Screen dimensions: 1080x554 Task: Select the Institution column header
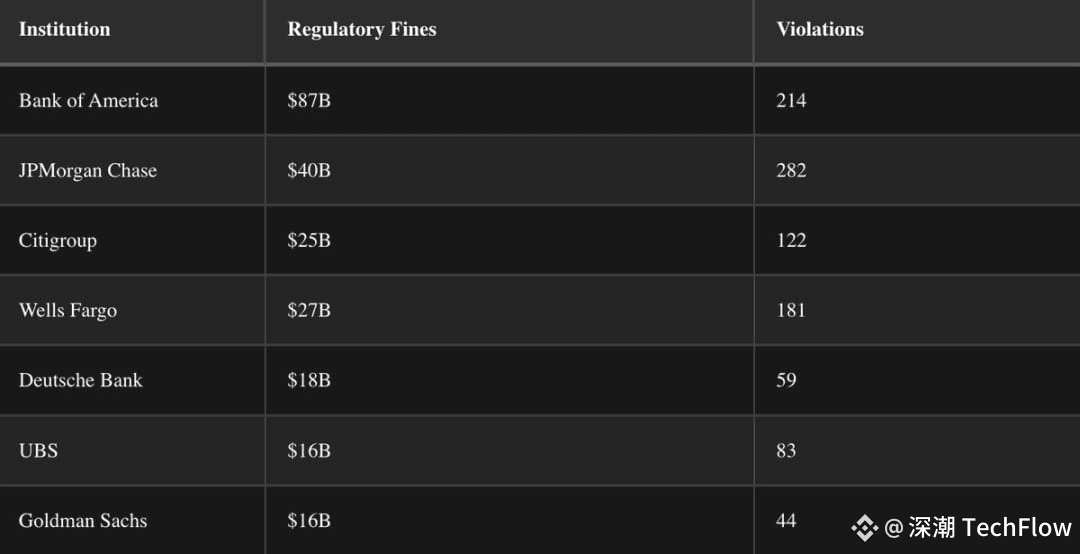65,30
